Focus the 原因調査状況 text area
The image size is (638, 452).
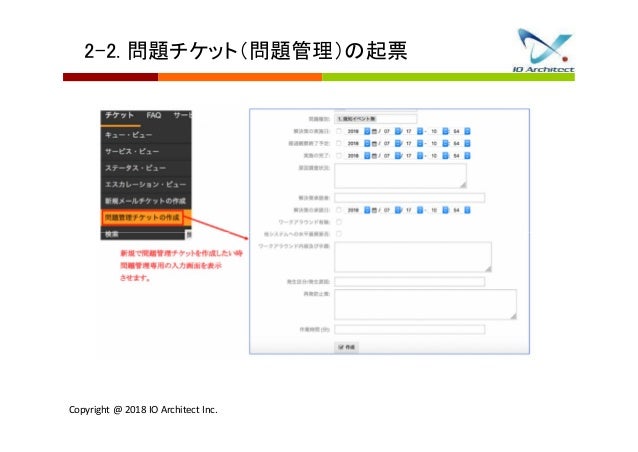coord(400,176)
